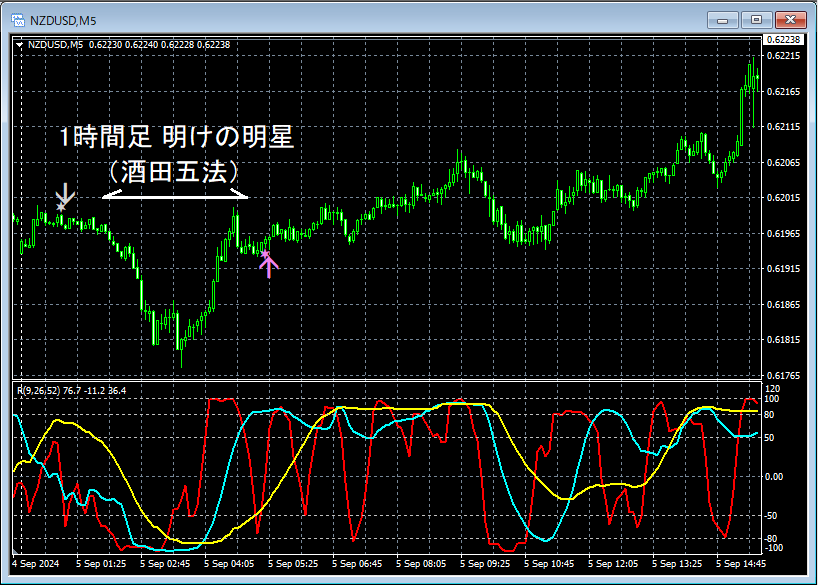Click the NZDUSD,M5 OHLC header text
819x585 pixels.
coord(129,45)
